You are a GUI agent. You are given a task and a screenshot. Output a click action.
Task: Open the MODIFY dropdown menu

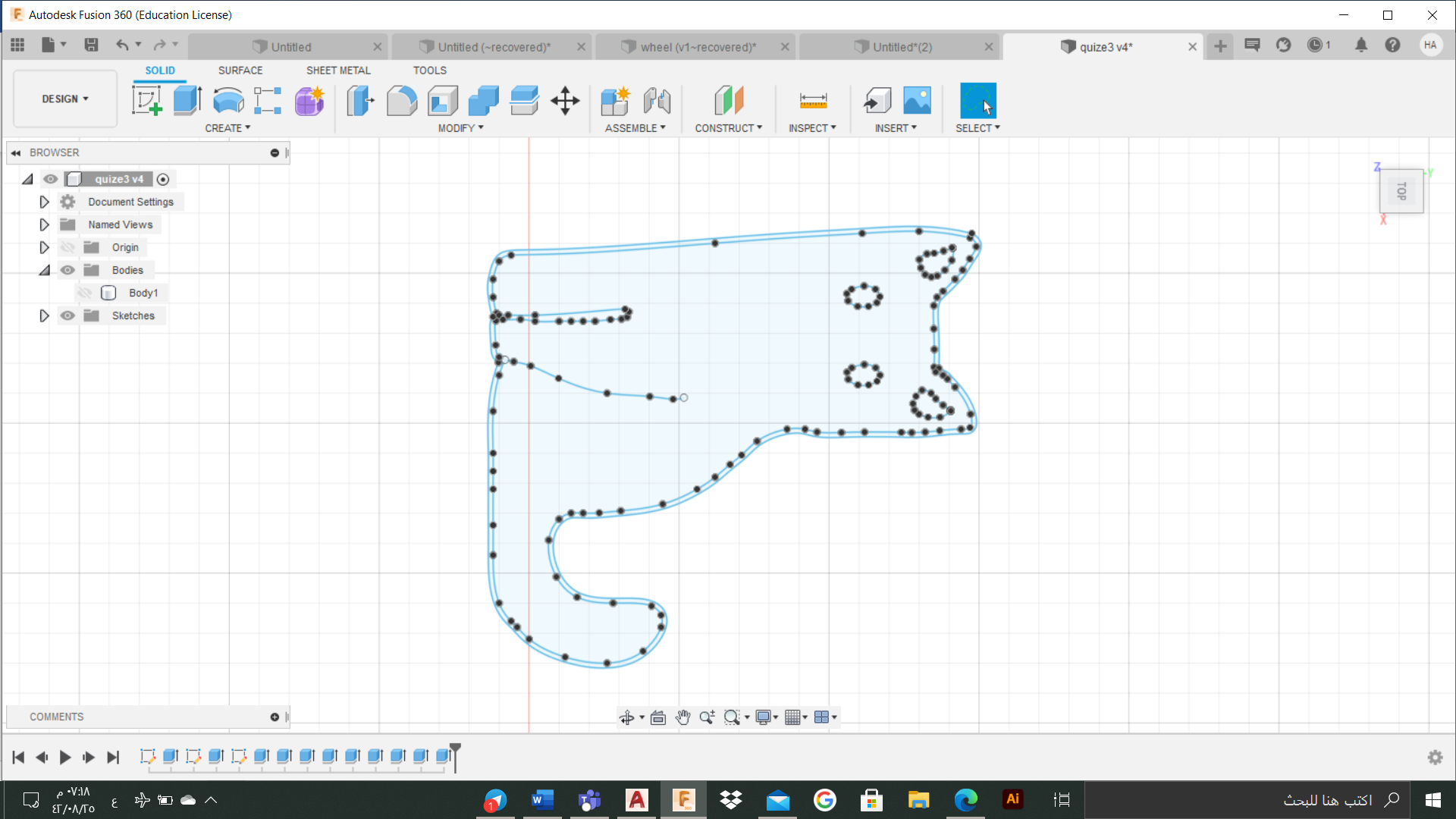pos(460,128)
